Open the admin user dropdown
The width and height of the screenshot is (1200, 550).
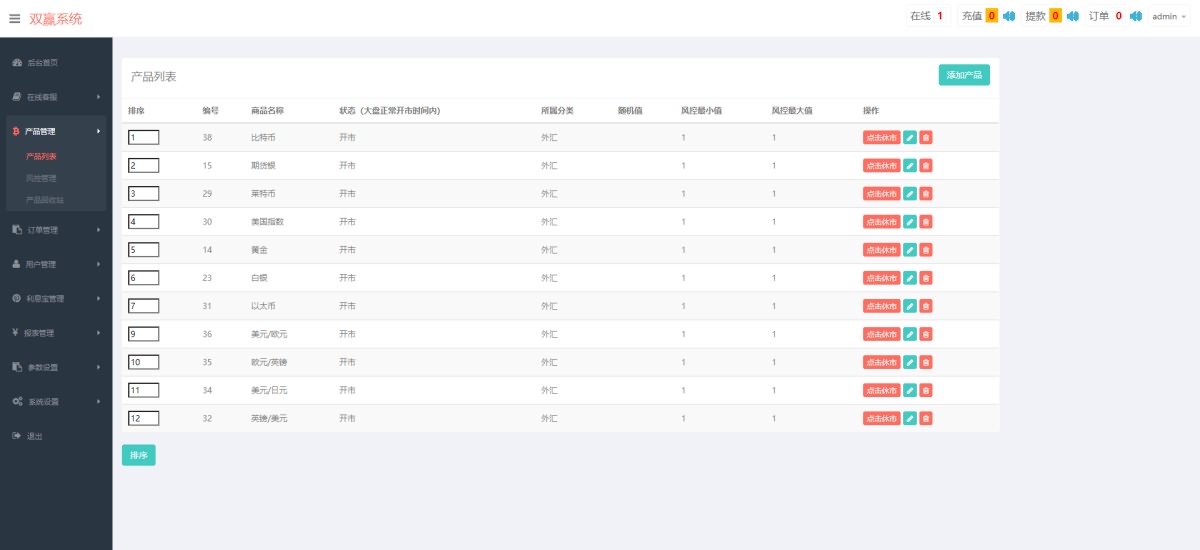[x=1170, y=16]
